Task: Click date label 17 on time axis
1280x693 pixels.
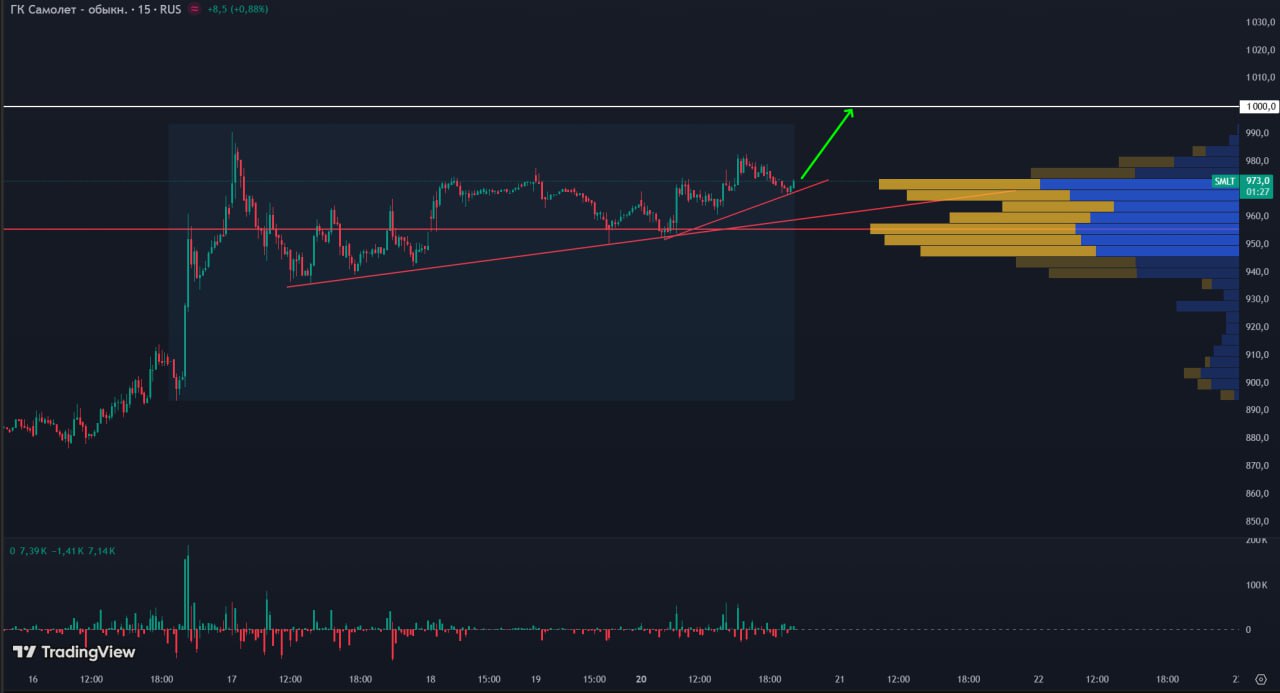Action: click(231, 679)
